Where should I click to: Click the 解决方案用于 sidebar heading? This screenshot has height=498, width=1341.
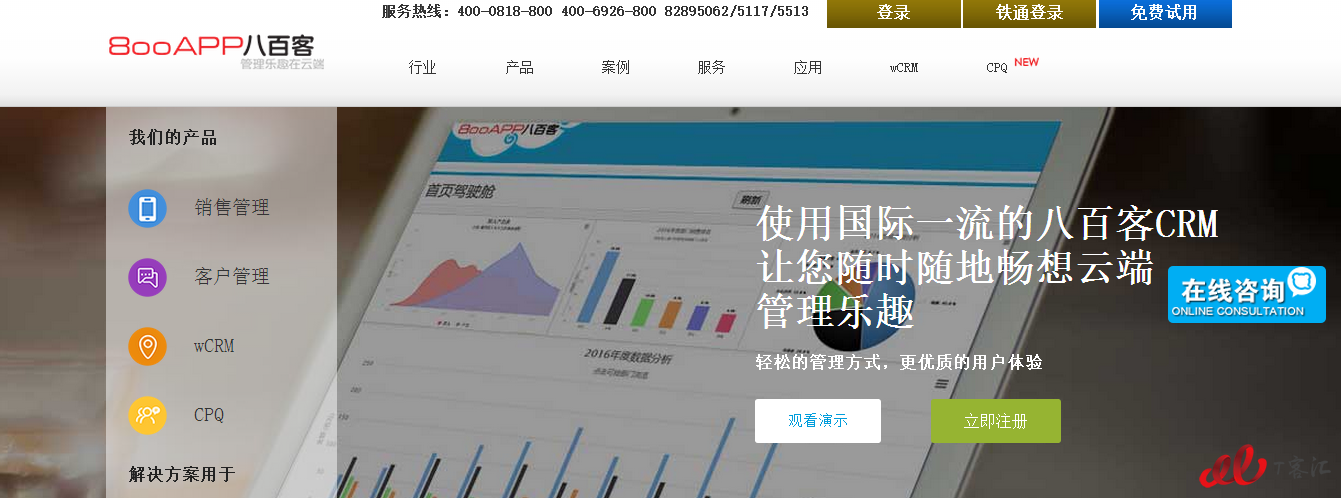click(182, 474)
